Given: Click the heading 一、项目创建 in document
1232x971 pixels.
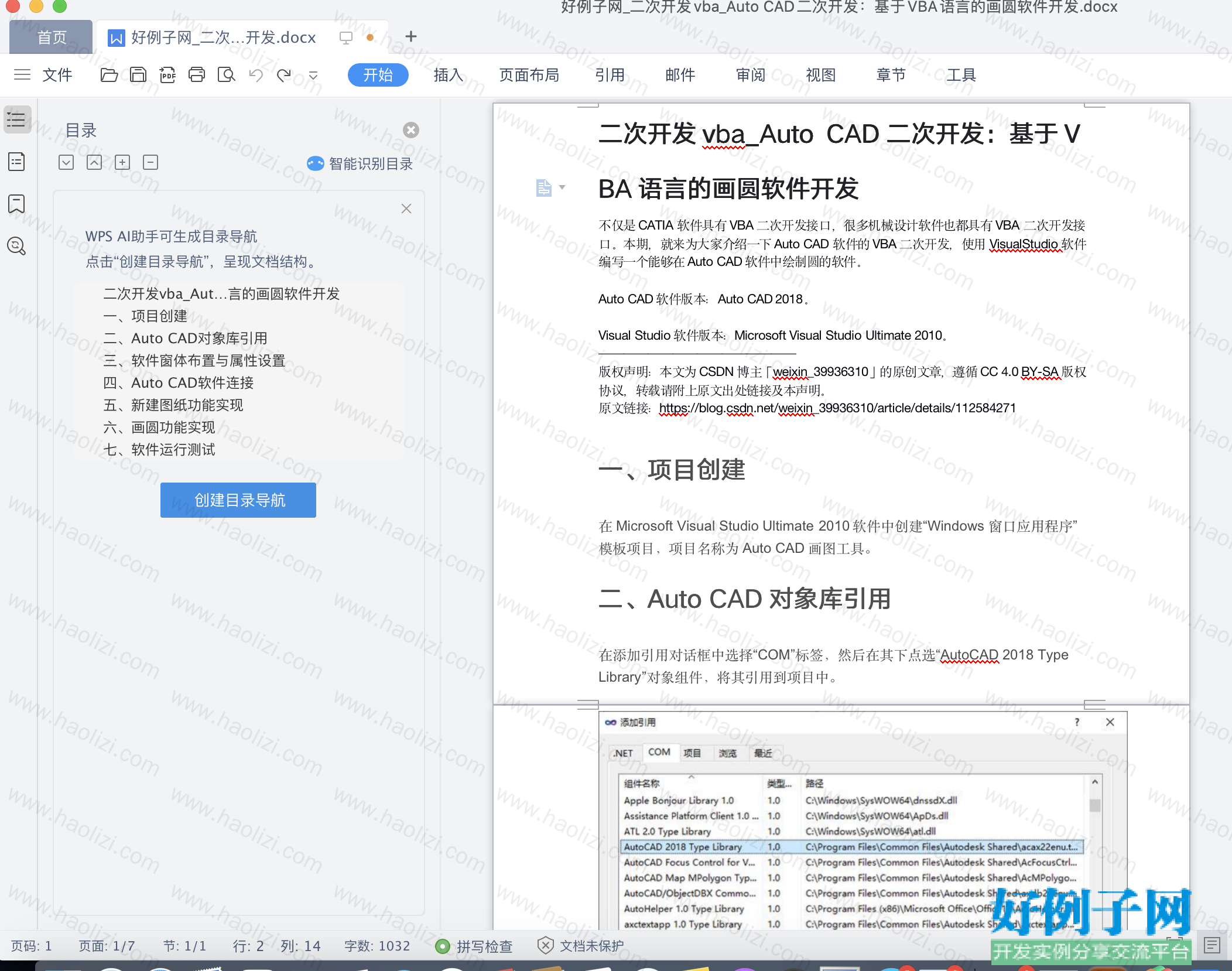Looking at the screenshot, I should [x=672, y=470].
